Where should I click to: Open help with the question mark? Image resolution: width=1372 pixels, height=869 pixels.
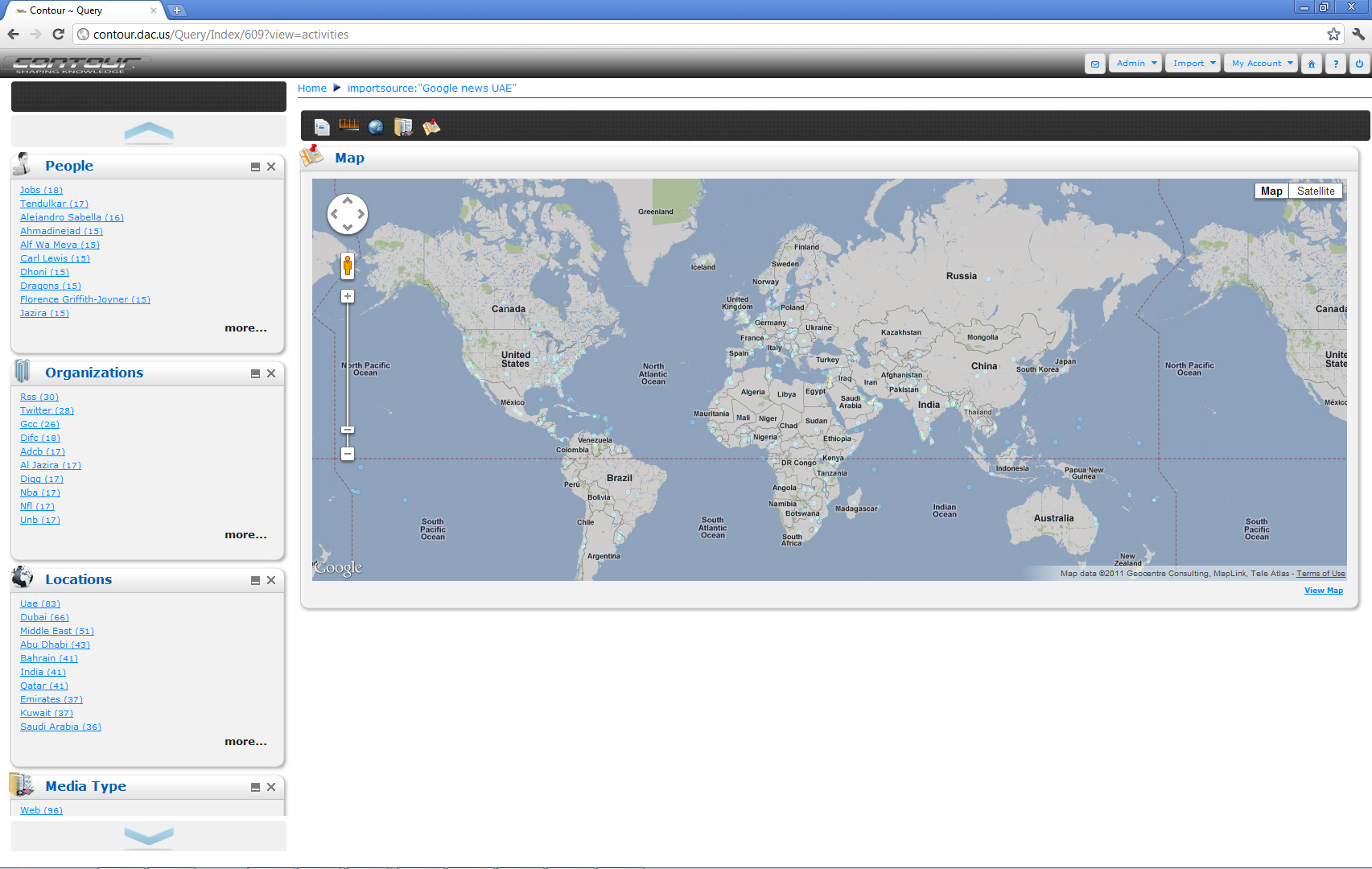[1336, 64]
